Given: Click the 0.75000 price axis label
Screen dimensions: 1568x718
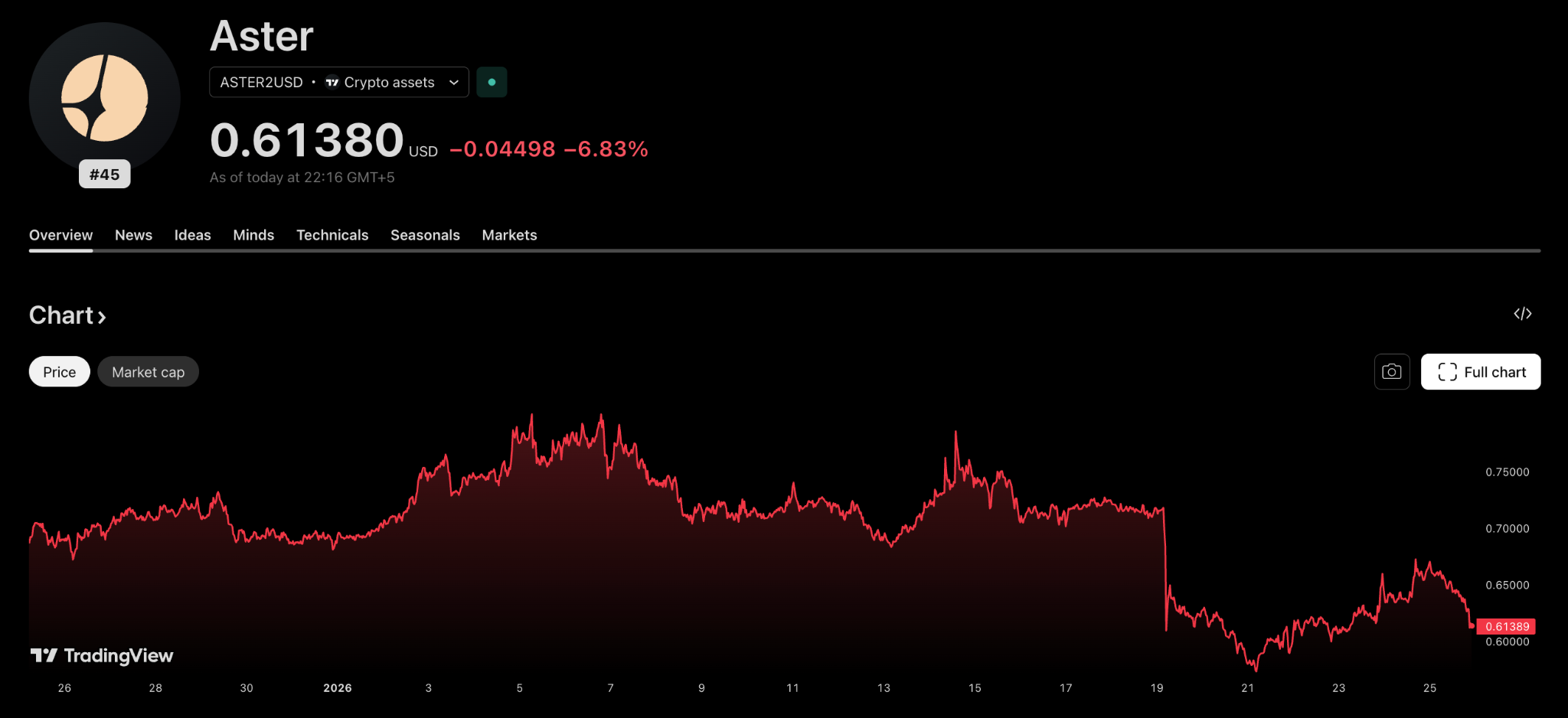Looking at the screenshot, I should tap(1508, 472).
